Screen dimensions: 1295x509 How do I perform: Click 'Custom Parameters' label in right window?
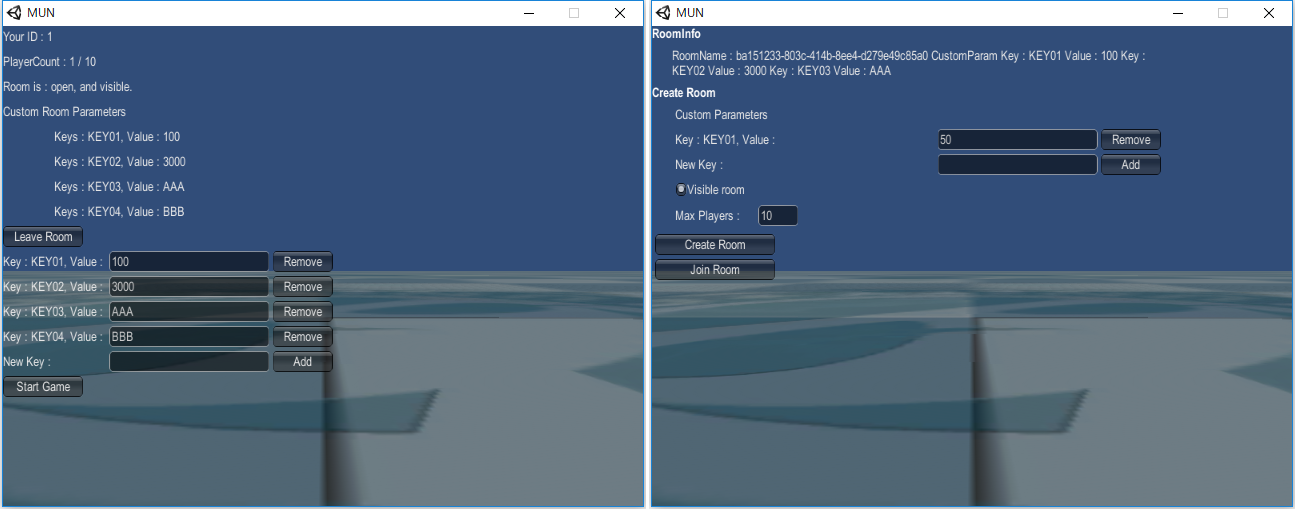point(721,115)
